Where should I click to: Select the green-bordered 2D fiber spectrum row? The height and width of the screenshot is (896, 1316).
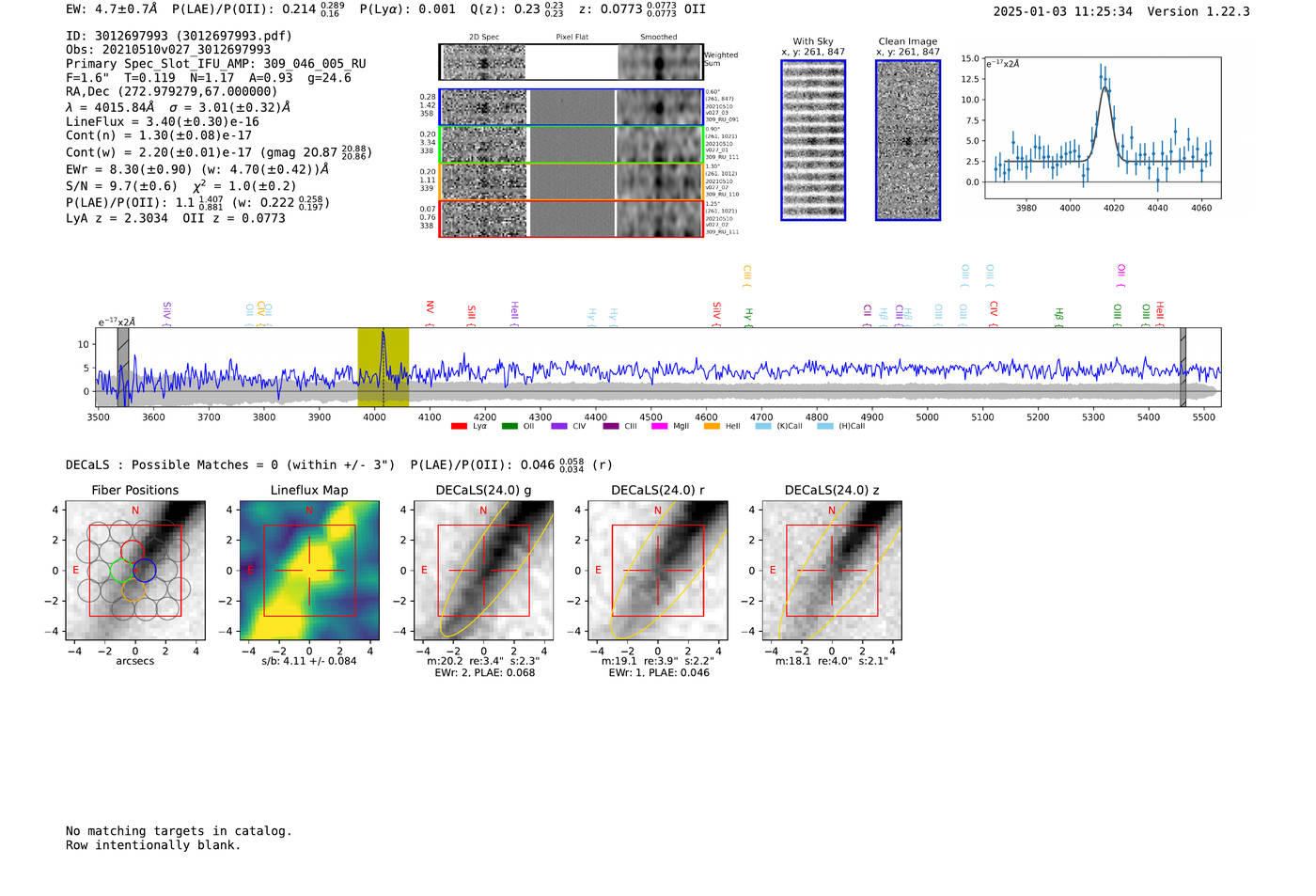571,145
